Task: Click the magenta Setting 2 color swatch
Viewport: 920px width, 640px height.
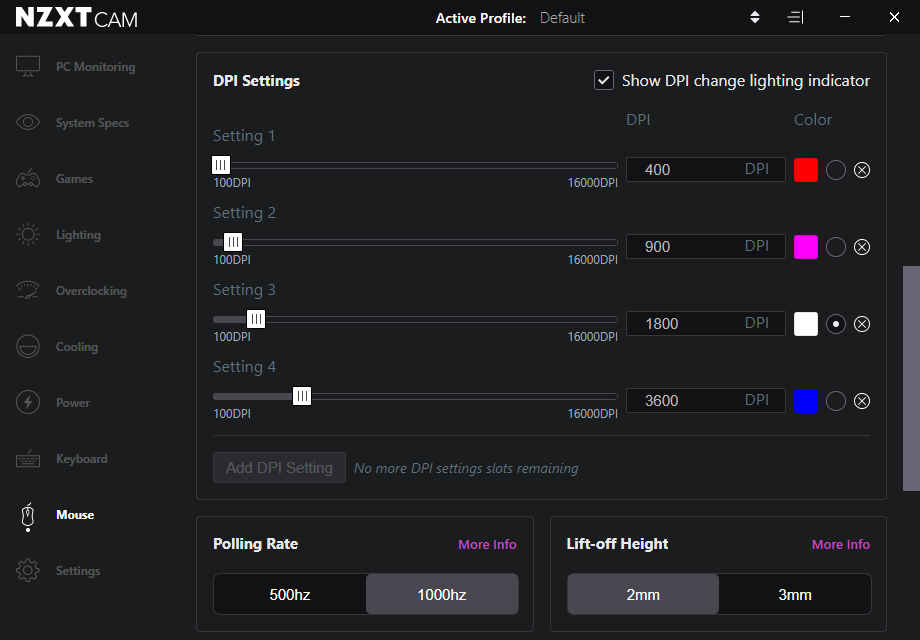Action: [x=806, y=247]
